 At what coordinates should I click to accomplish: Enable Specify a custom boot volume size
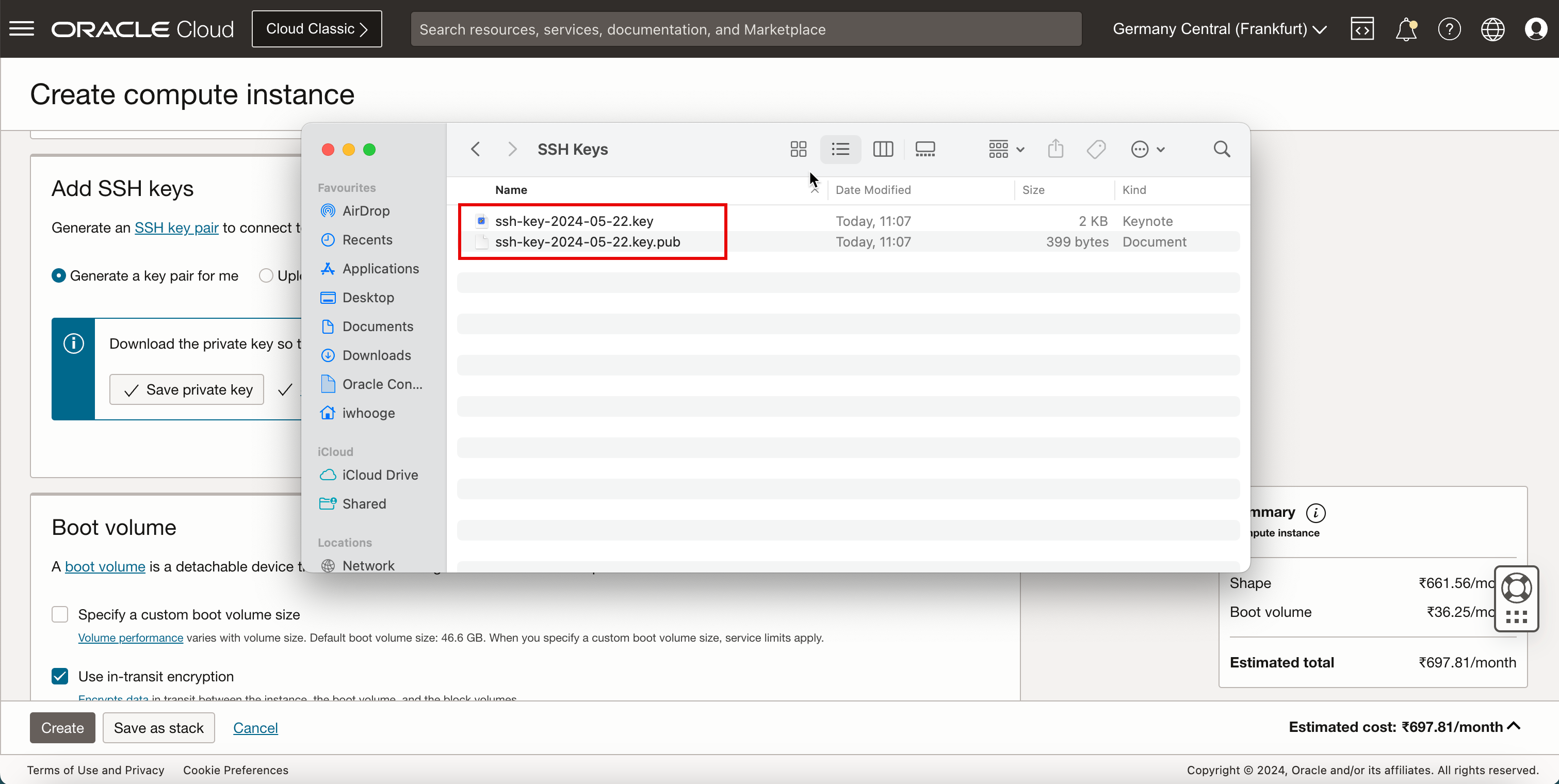(x=60, y=614)
